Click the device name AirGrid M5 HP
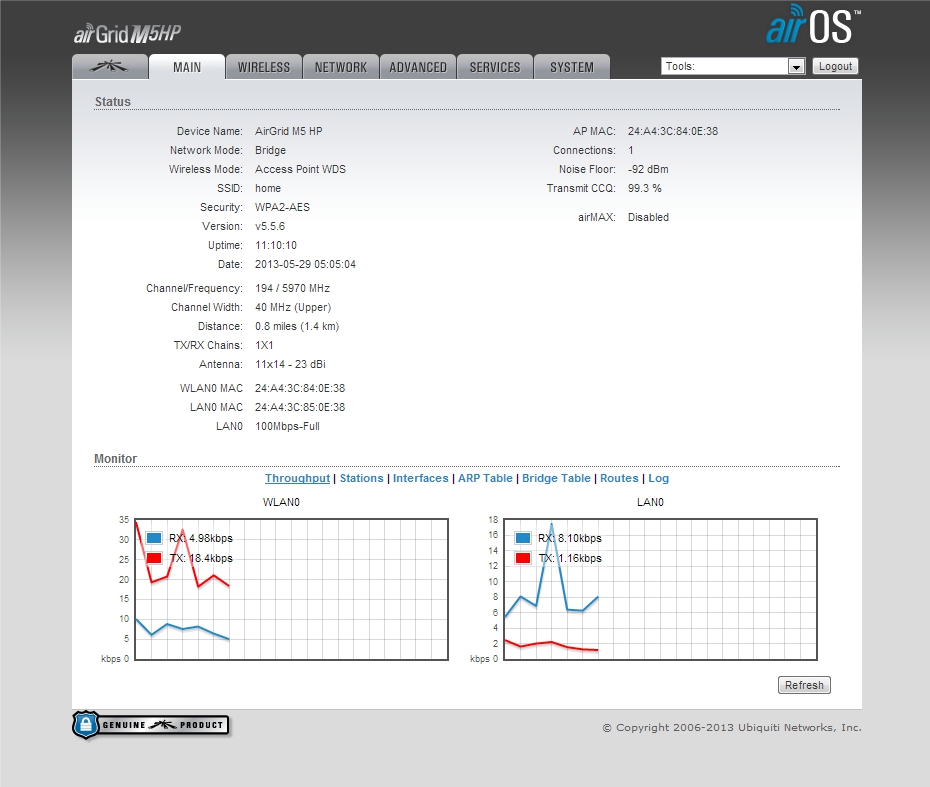Image resolution: width=930 pixels, height=787 pixels. pyautogui.click(x=289, y=131)
